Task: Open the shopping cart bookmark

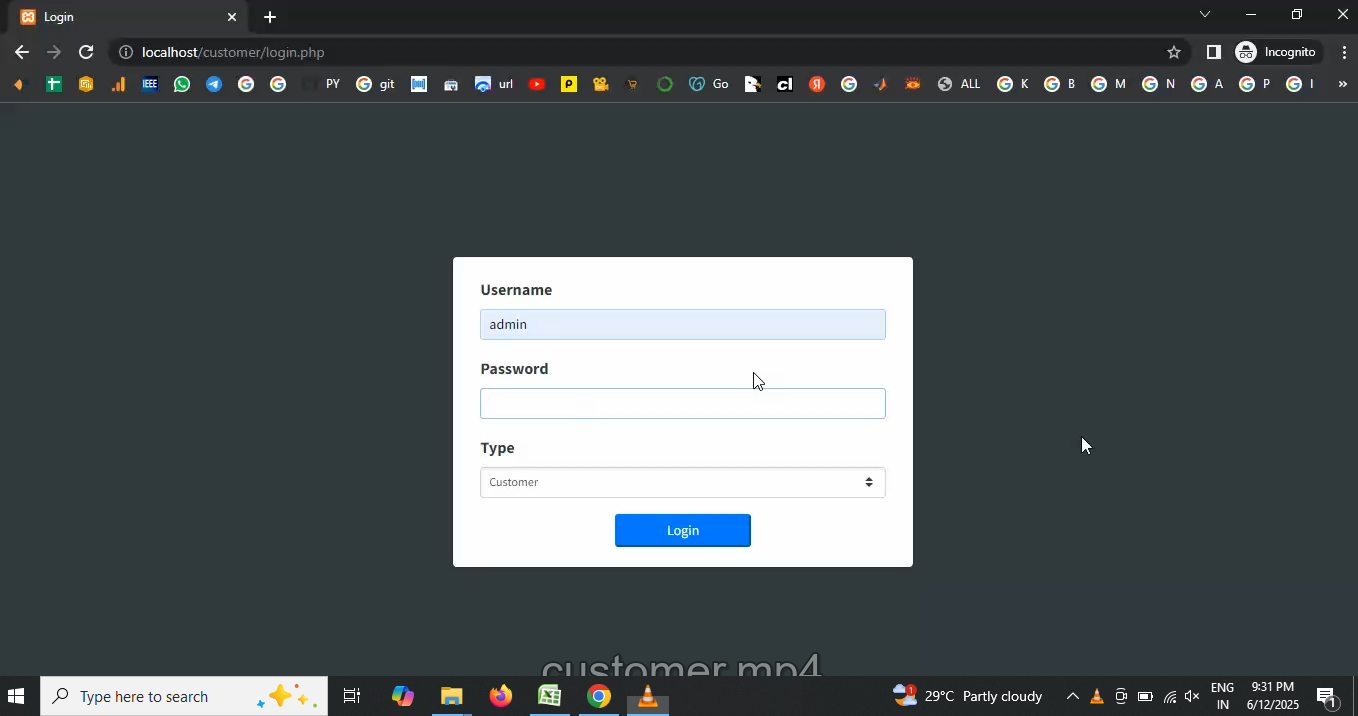Action: tap(633, 84)
